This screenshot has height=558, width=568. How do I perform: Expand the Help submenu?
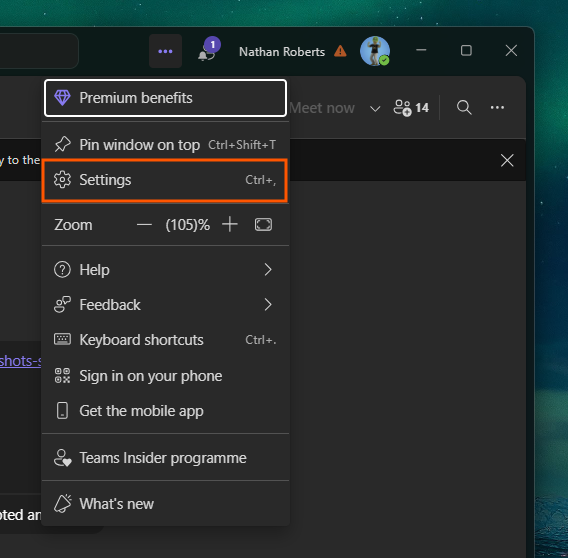(165, 270)
